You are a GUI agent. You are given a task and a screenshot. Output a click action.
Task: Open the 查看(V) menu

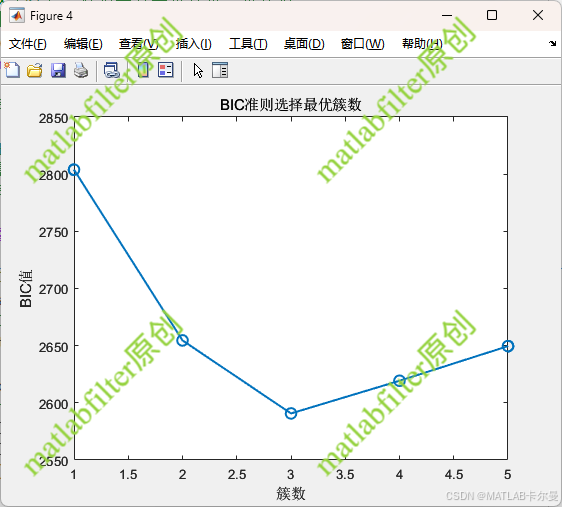139,44
